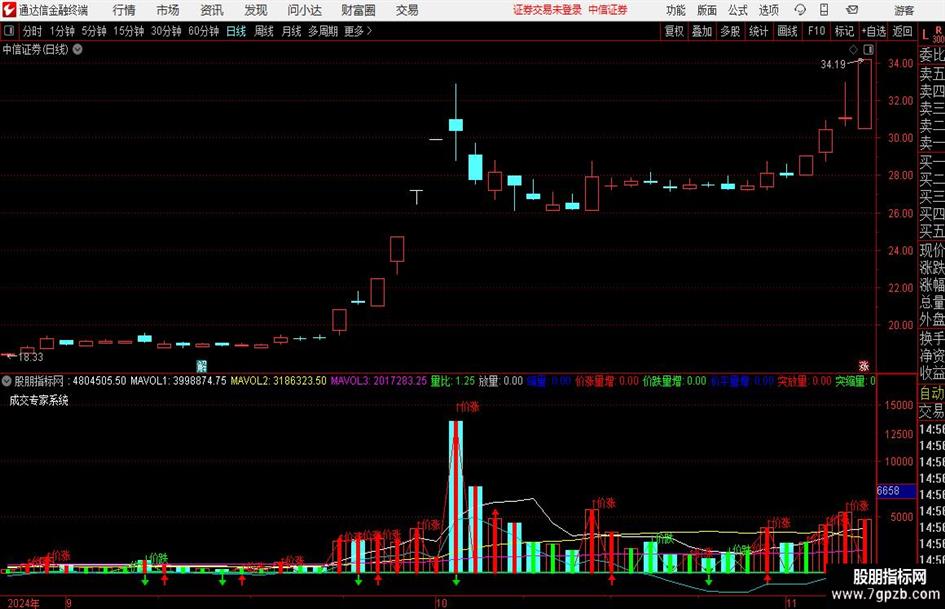Add stock with +自选 button
This screenshot has width=945, height=609.
pos(874,31)
